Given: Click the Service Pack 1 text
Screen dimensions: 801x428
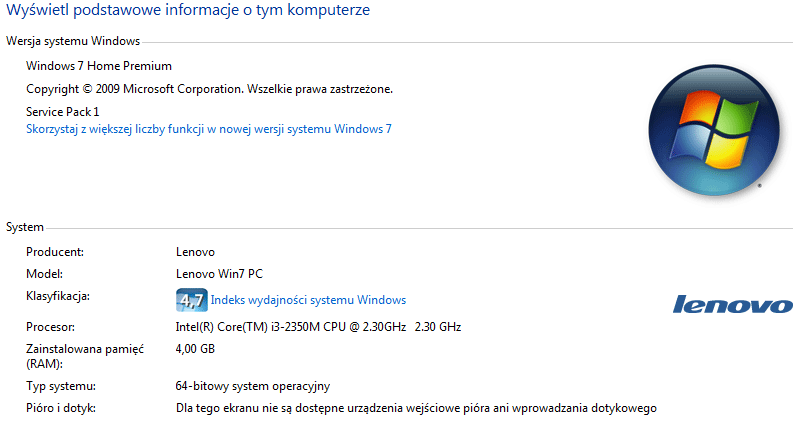Looking at the screenshot, I should point(63,112).
